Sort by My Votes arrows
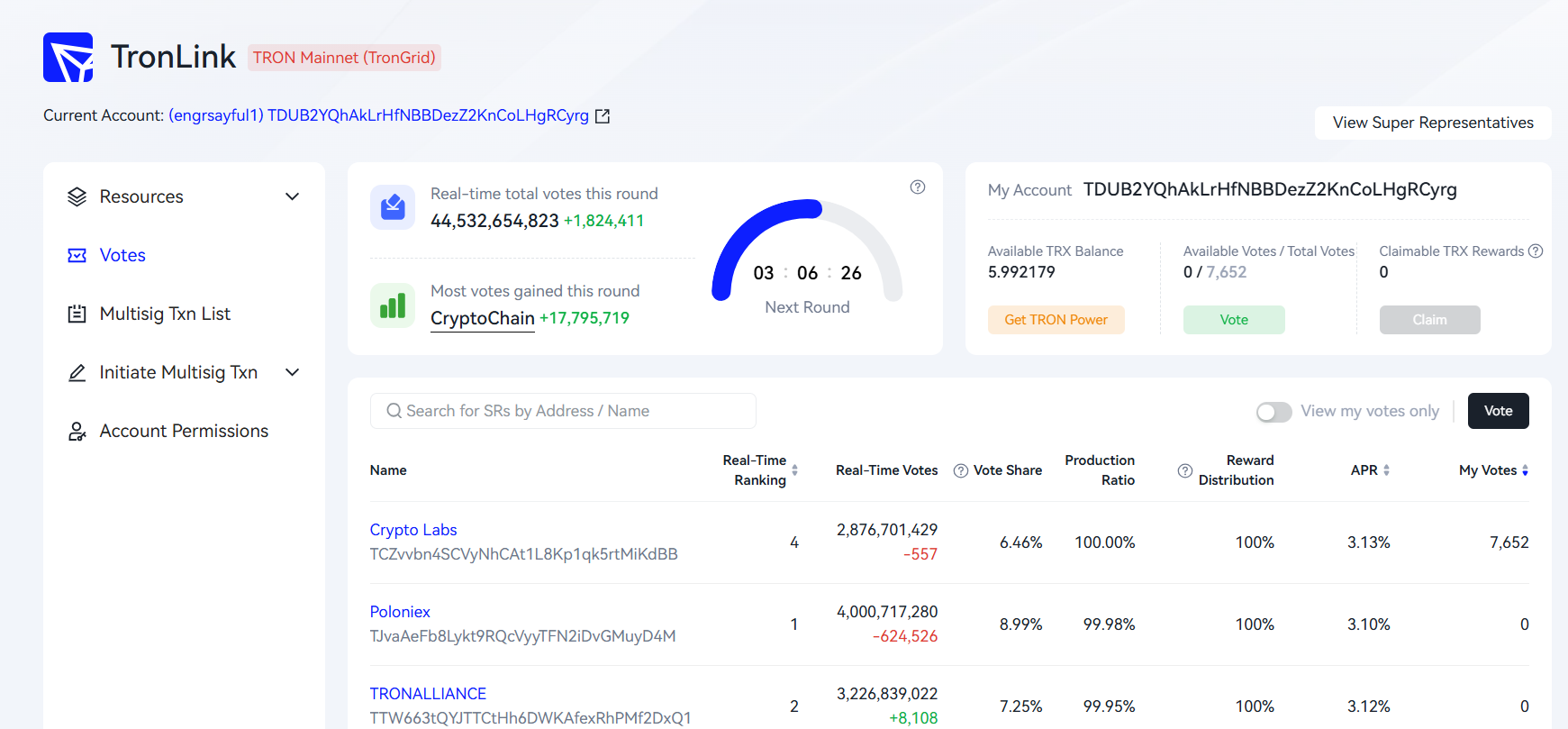Image resolution: width=1568 pixels, height=729 pixels. pos(1525,470)
